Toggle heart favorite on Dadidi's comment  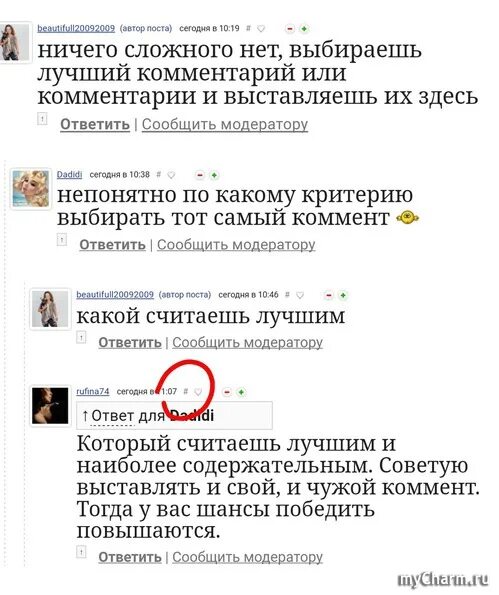point(171,175)
